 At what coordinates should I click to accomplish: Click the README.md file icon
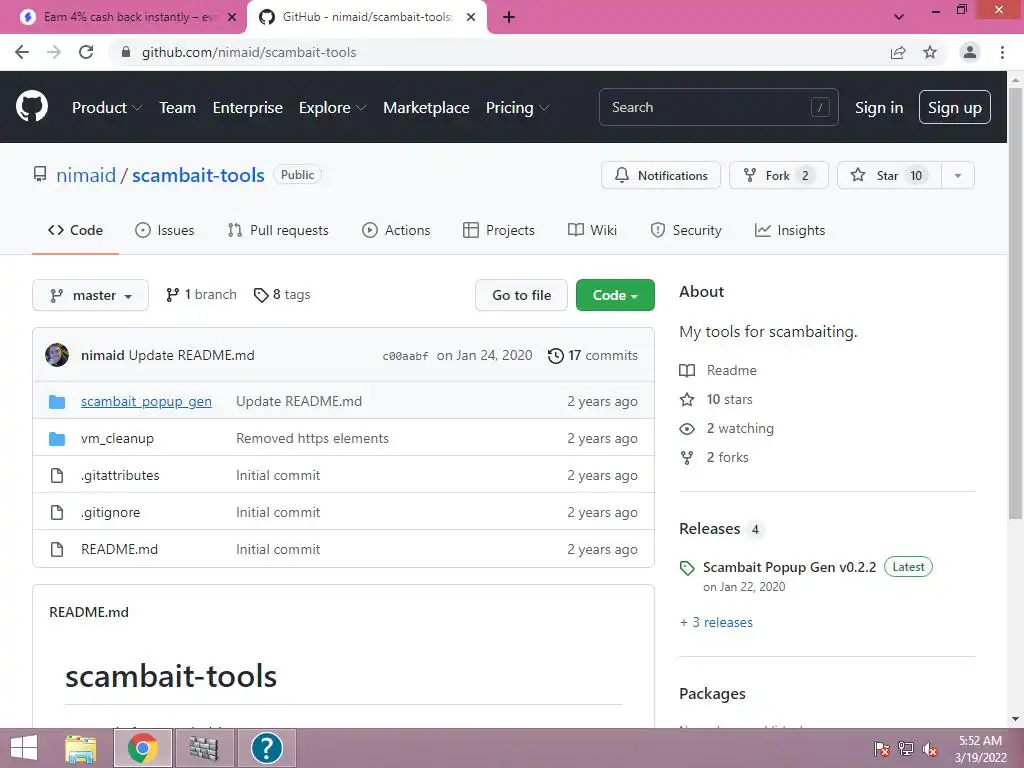[x=57, y=549]
